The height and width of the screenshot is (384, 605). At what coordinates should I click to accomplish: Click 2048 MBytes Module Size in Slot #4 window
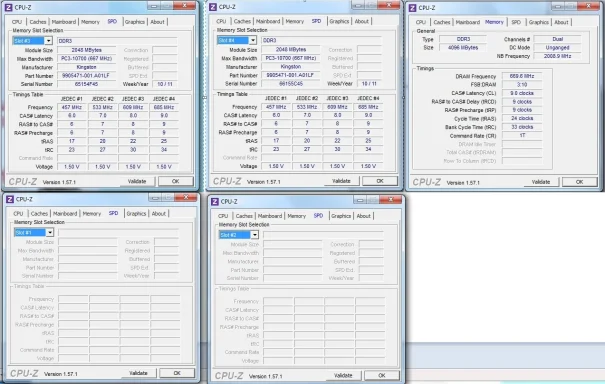tap(291, 49)
